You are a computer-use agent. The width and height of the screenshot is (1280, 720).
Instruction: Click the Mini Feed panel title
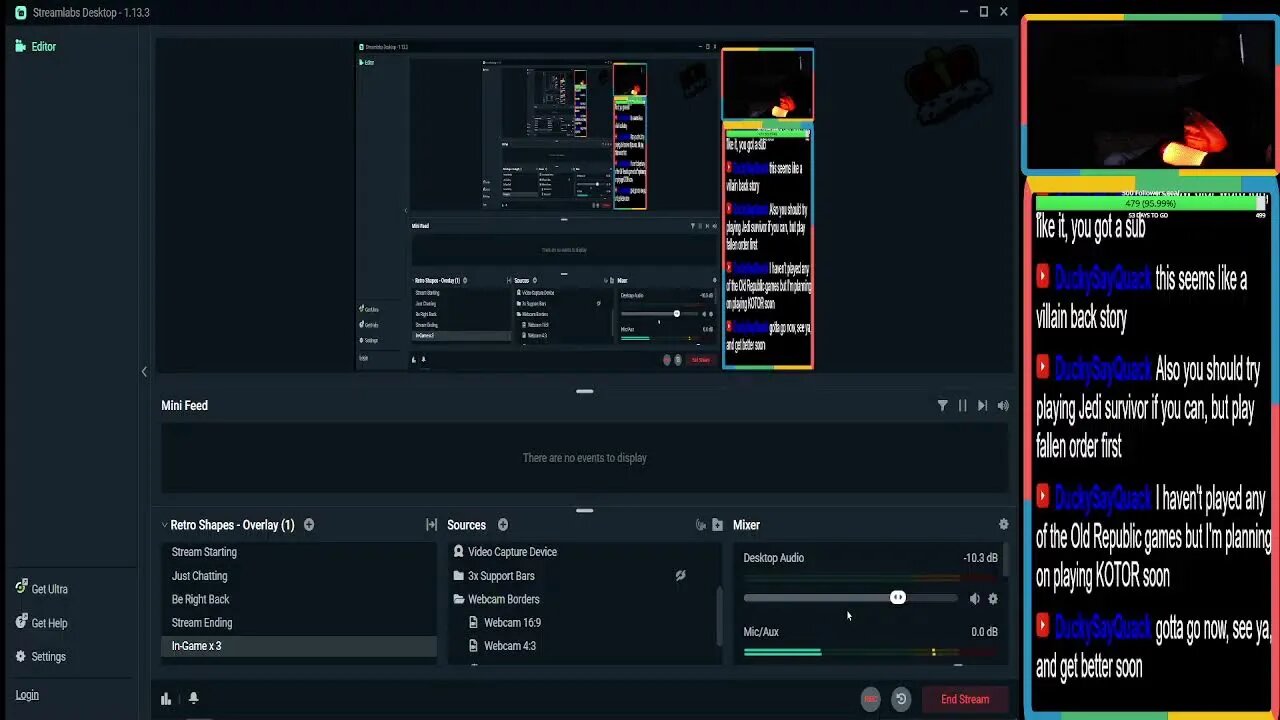(x=185, y=405)
